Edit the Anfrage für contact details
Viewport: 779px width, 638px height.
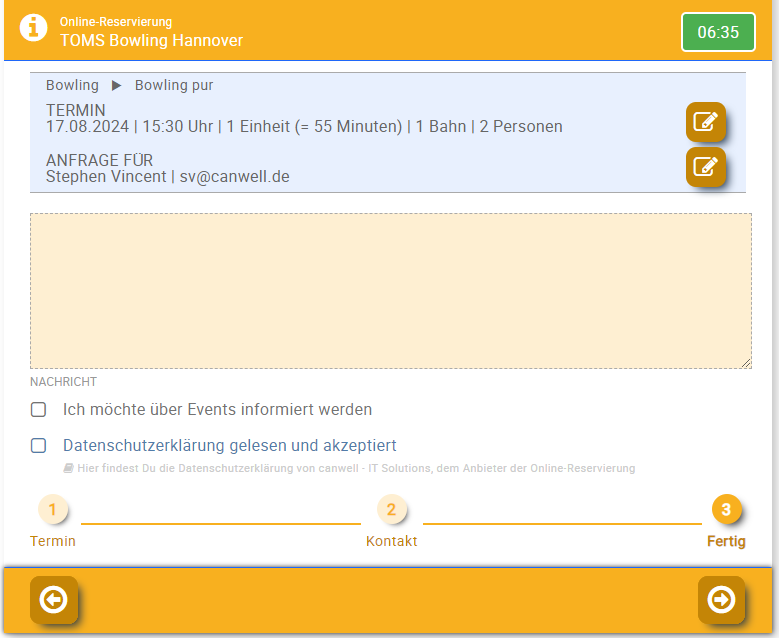pyautogui.click(x=705, y=166)
